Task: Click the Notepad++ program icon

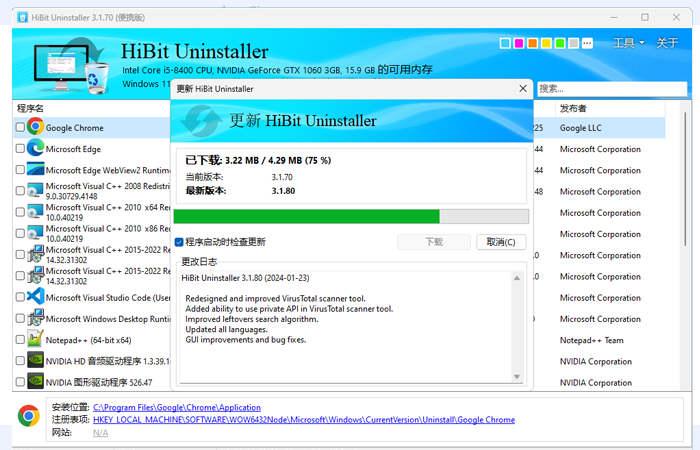Action: pyautogui.click(x=35, y=340)
